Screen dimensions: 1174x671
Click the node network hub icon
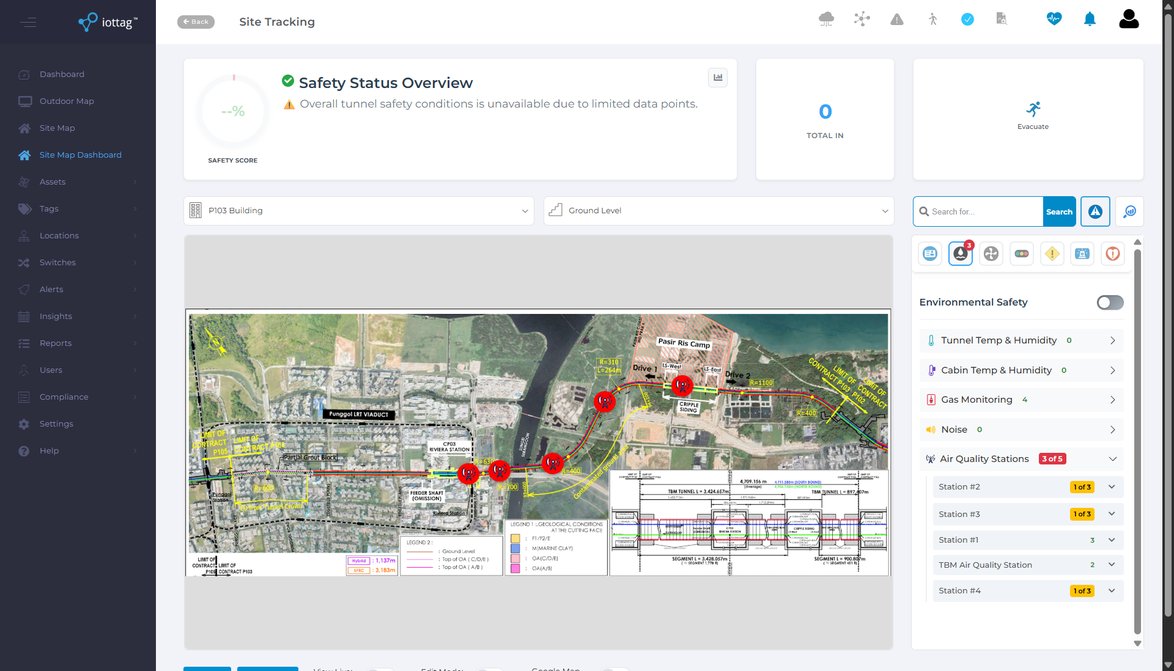tap(862, 19)
